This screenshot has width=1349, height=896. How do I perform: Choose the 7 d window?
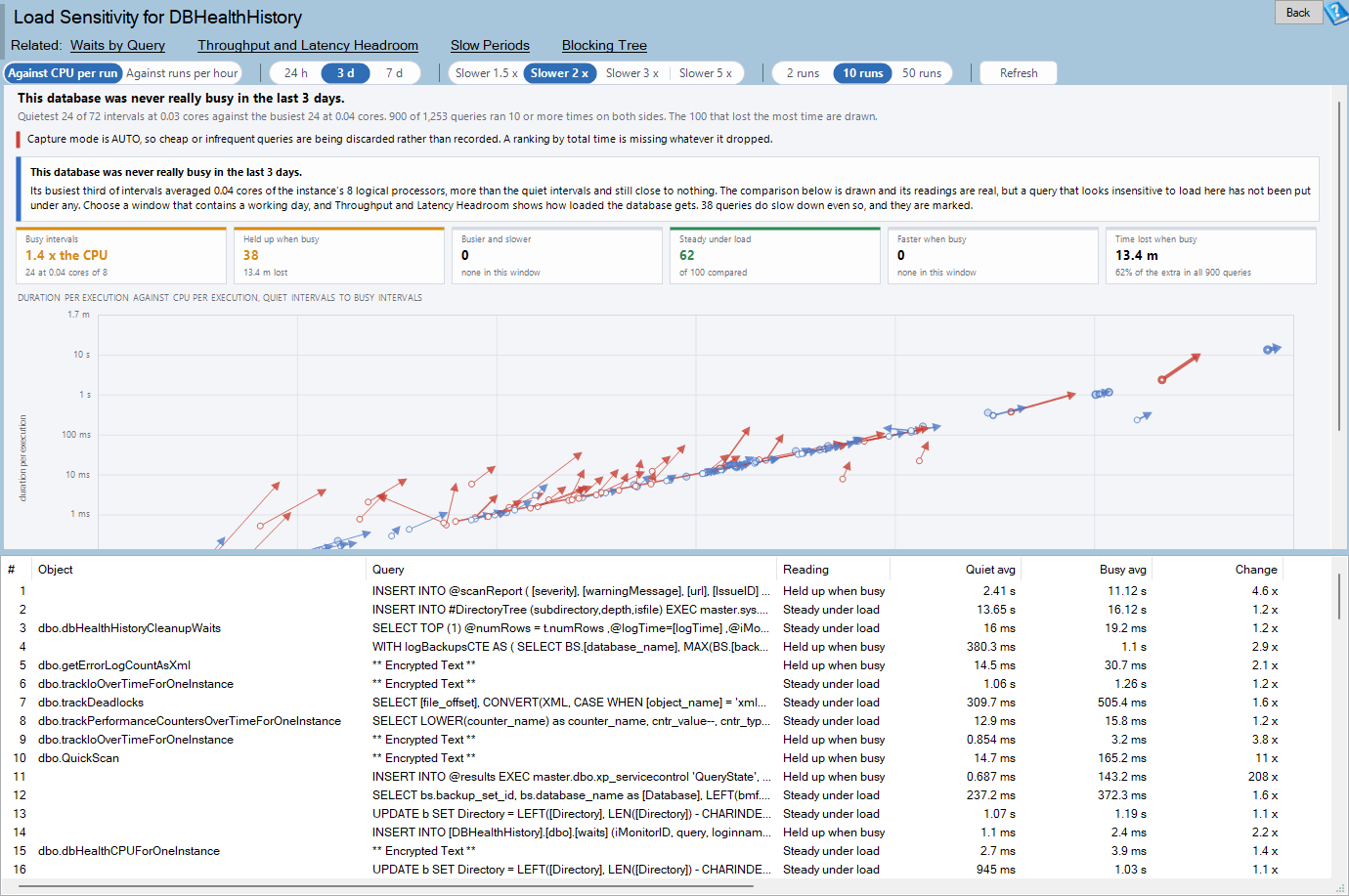tap(394, 73)
